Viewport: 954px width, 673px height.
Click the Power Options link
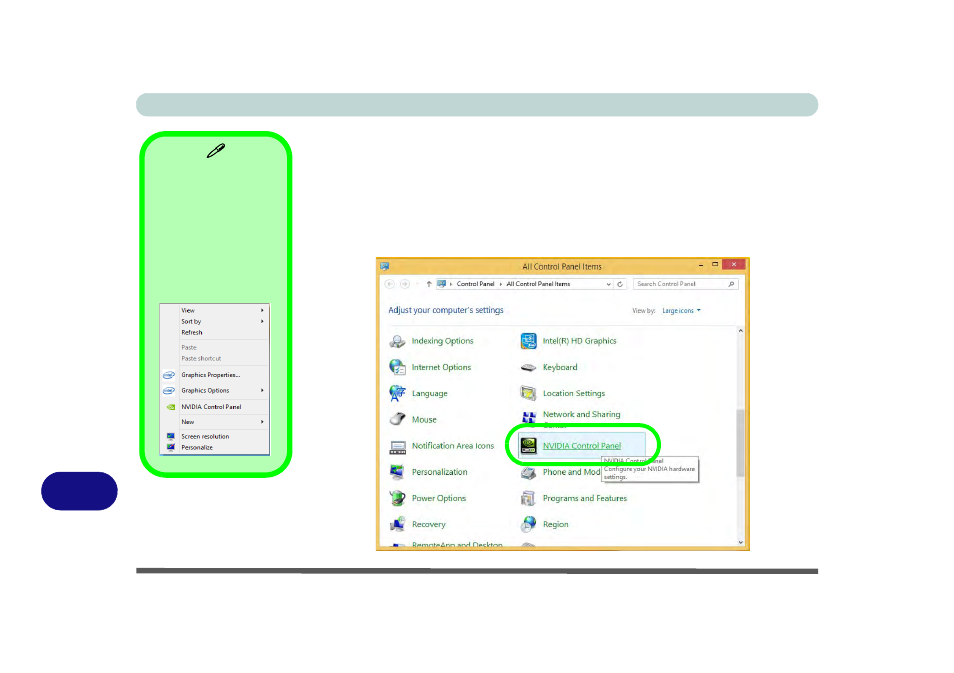coord(439,498)
